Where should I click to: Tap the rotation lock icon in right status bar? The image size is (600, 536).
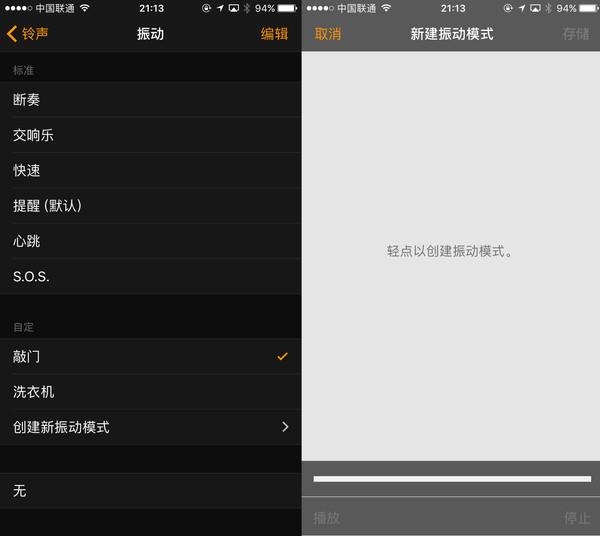tap(508, 8)
